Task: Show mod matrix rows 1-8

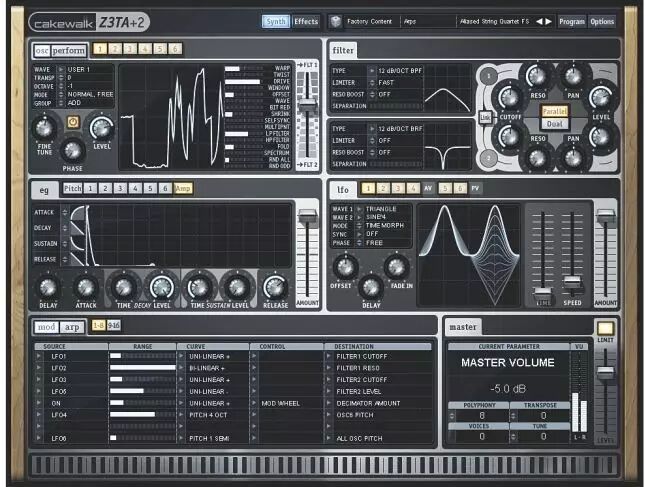Action: click(98, 326)
